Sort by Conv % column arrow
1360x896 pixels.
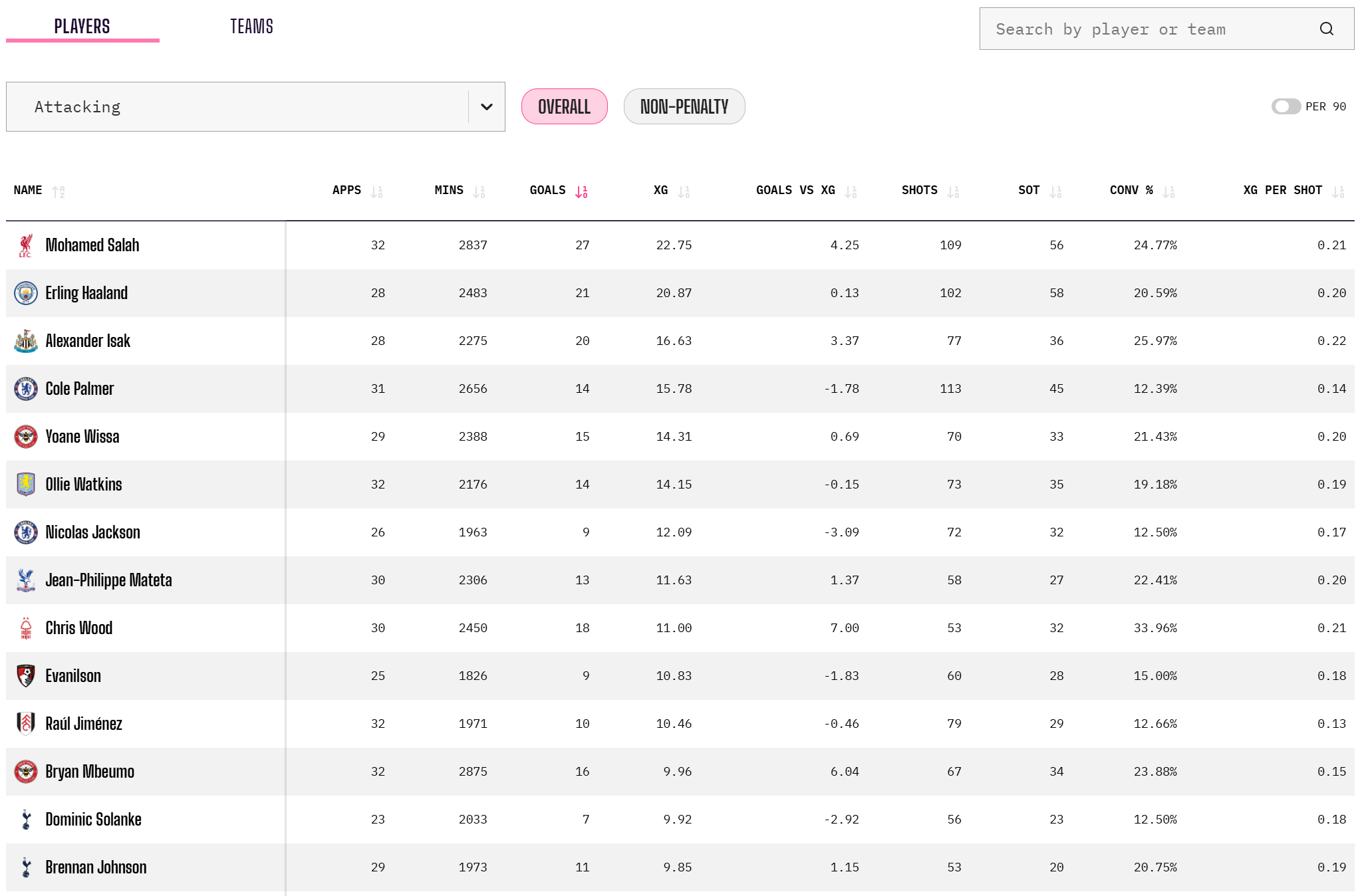point(1168,191)
